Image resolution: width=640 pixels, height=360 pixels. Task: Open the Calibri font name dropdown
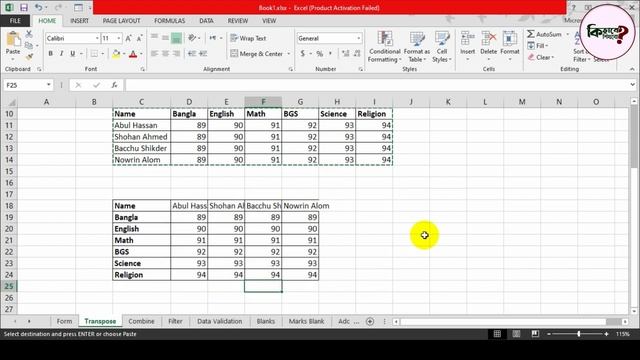(x=97, y=38)
